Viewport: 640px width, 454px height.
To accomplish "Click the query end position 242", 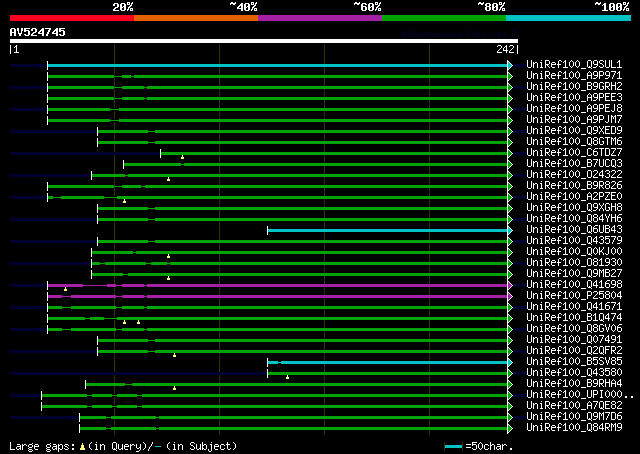I will tap(505, 49).
